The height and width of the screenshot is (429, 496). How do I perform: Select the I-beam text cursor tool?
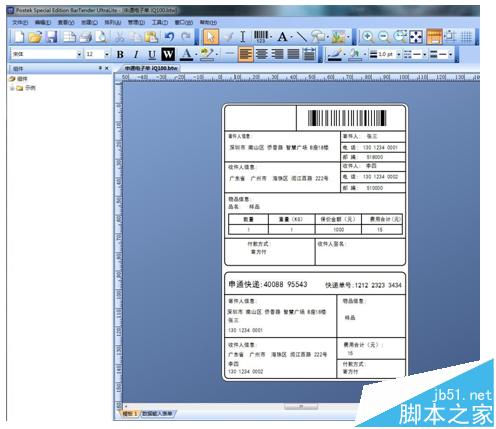[x=243, y=37]
